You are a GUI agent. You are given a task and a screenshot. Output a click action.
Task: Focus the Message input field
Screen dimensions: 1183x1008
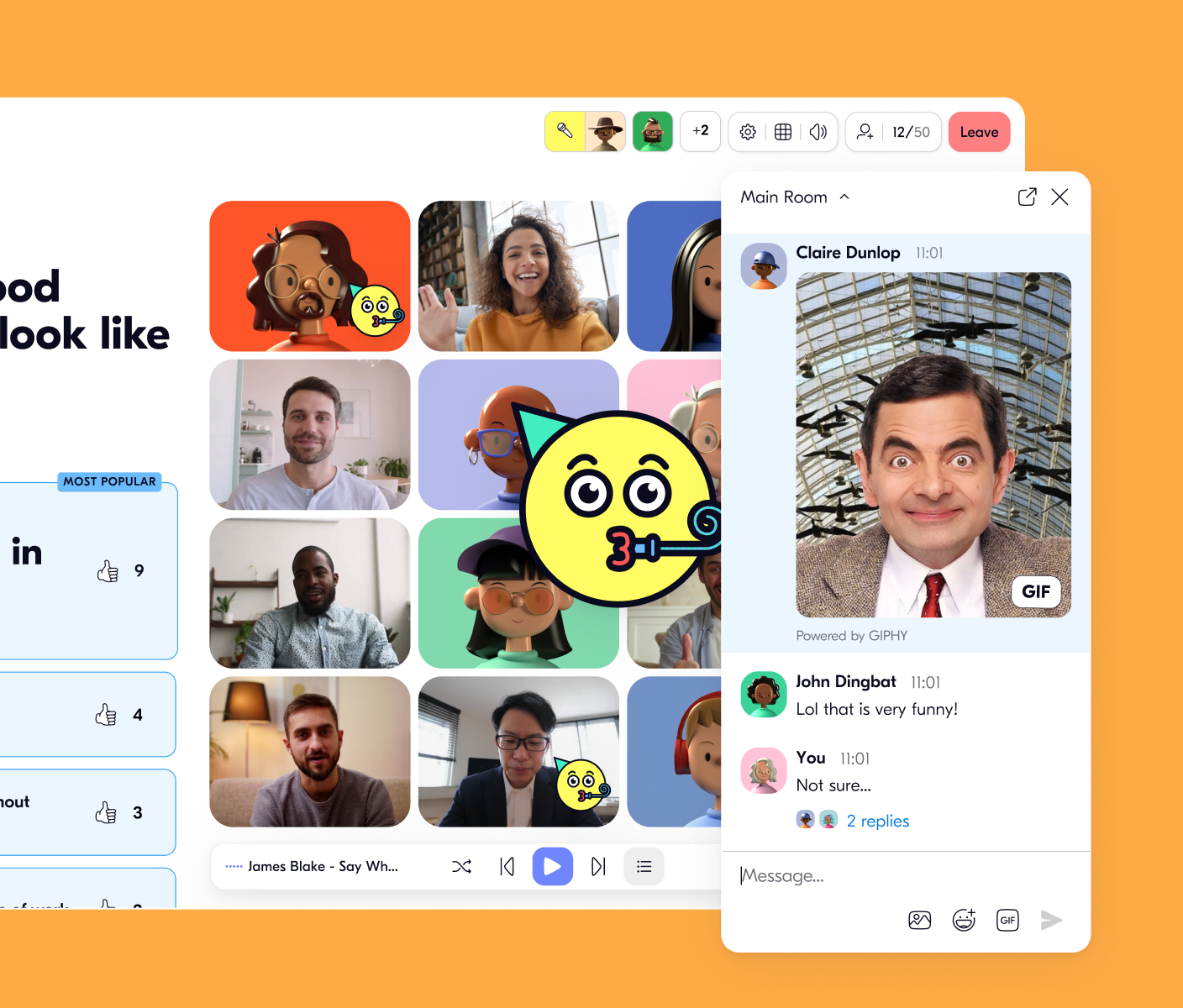pyautogui.click(x=906, y=875)
